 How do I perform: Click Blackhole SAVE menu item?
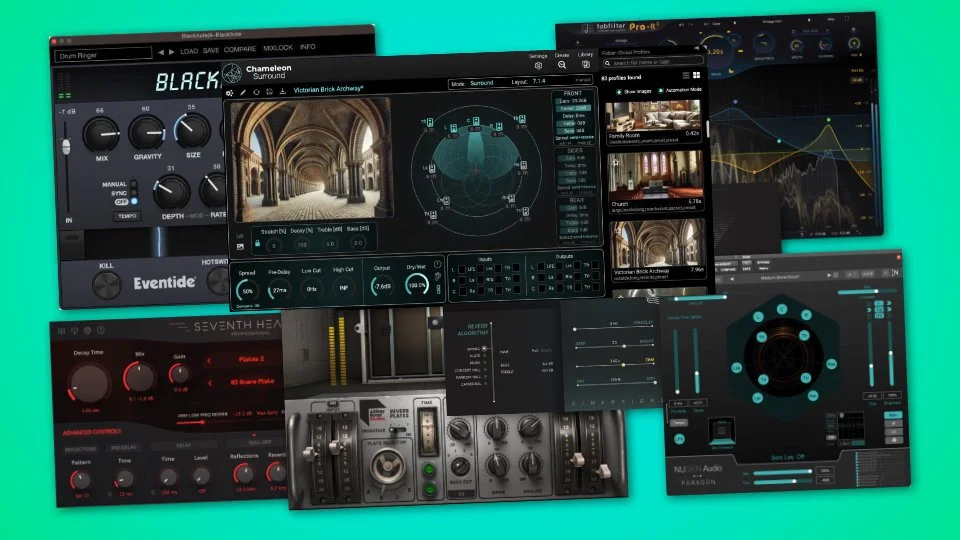click(211, 50)
